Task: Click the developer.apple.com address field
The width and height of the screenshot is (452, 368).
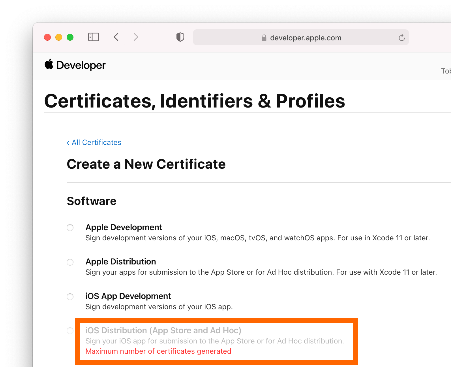Action: 301,37
